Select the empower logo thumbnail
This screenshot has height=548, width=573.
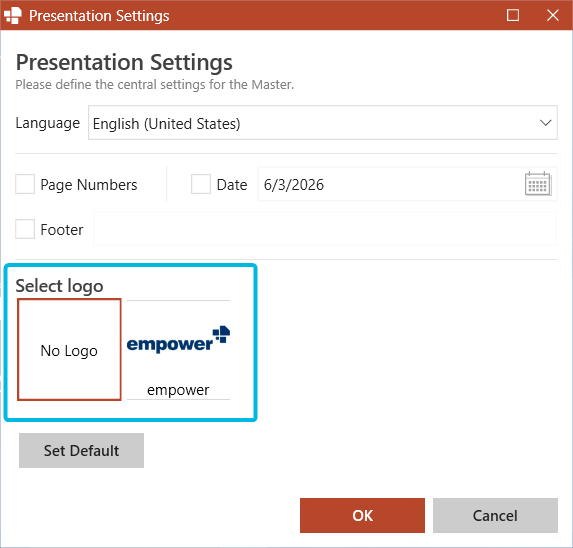click(x=178, y=350)
